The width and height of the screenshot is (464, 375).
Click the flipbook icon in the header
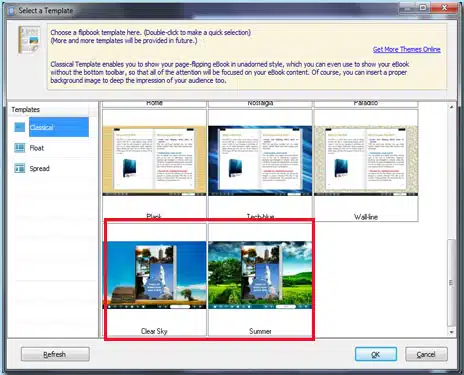point(29,40)
